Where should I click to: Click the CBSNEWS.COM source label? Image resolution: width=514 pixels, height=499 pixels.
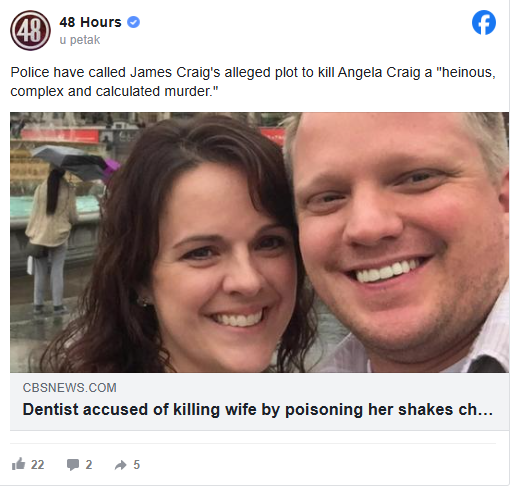point(70,388)
